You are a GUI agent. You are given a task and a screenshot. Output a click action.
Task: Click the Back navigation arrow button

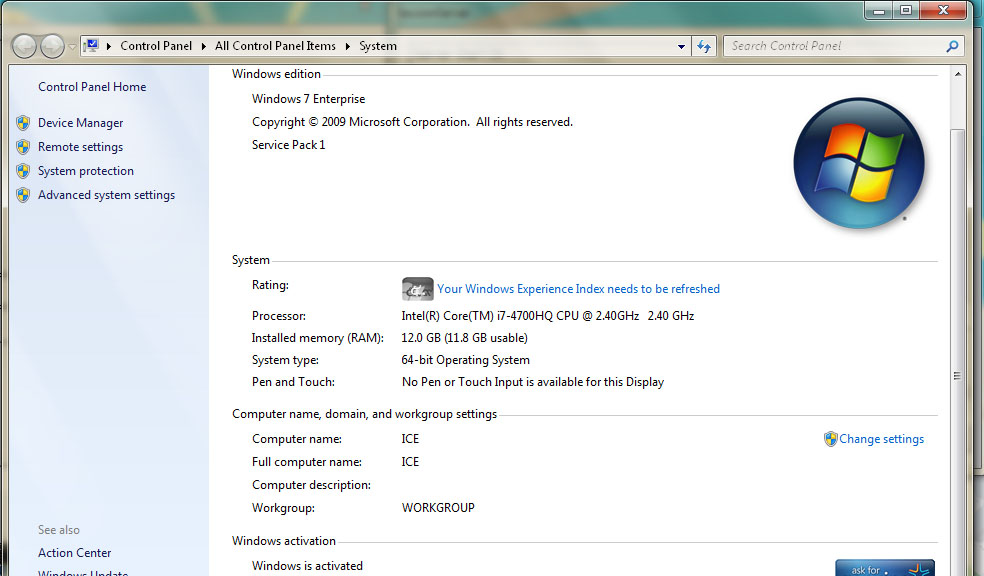click(24, 46)
